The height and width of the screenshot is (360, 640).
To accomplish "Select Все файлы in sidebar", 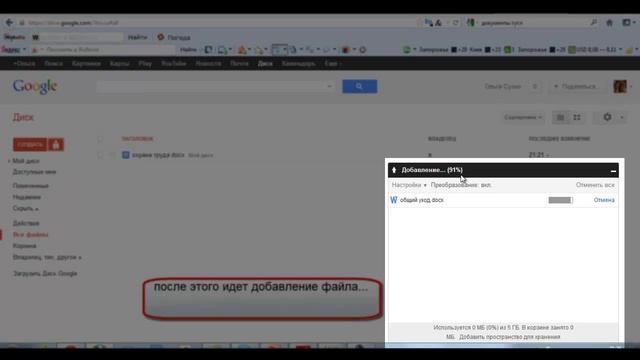I will (30, 235).
